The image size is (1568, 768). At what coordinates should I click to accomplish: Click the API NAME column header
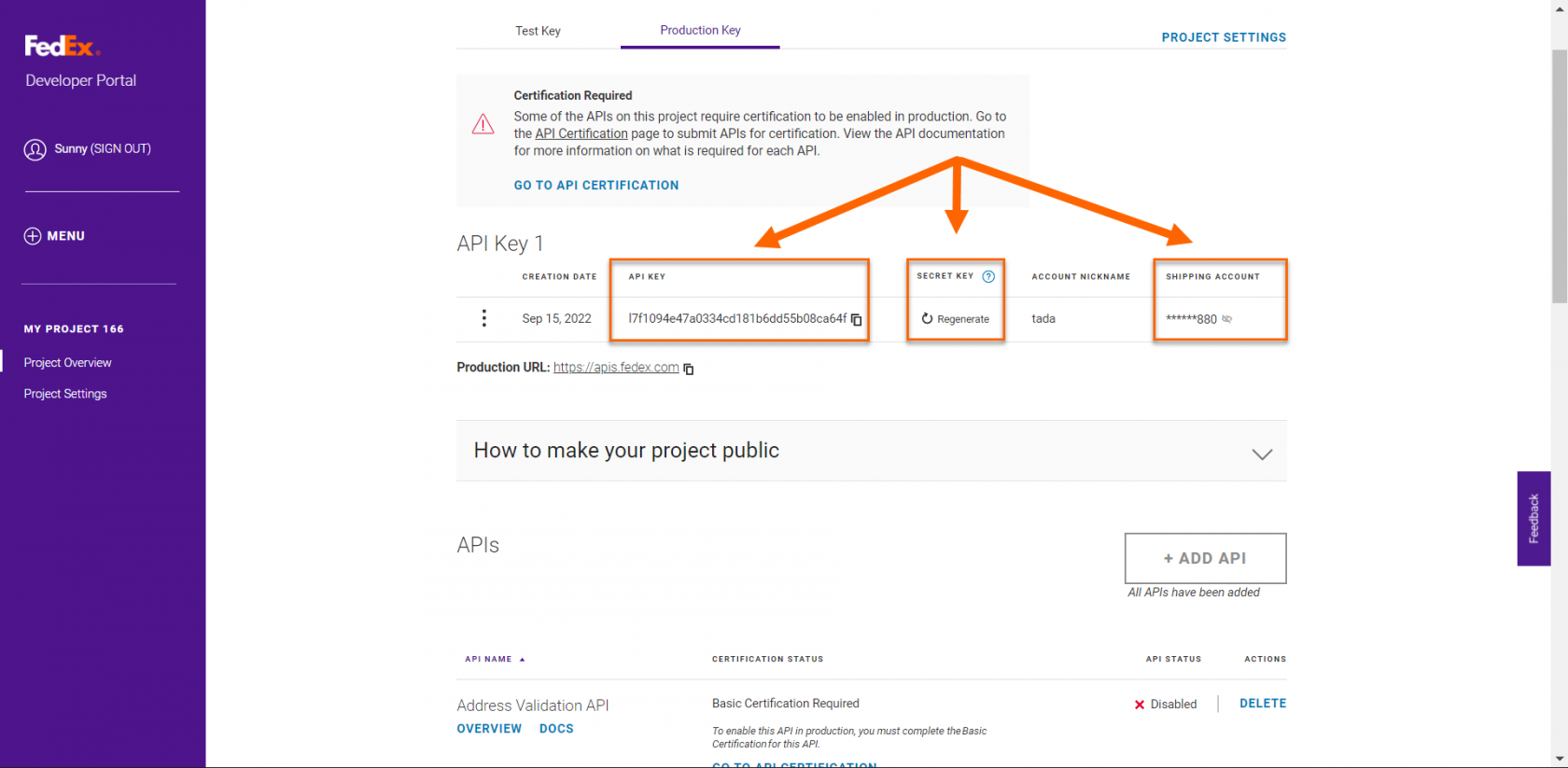point(488,659)
